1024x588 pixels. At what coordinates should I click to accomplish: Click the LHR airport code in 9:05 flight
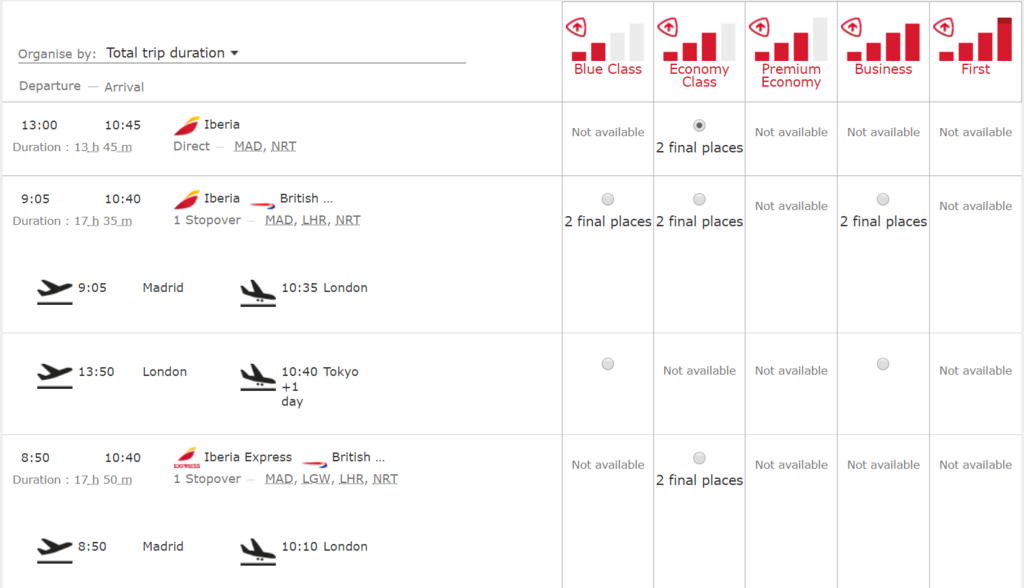point(314,220)
